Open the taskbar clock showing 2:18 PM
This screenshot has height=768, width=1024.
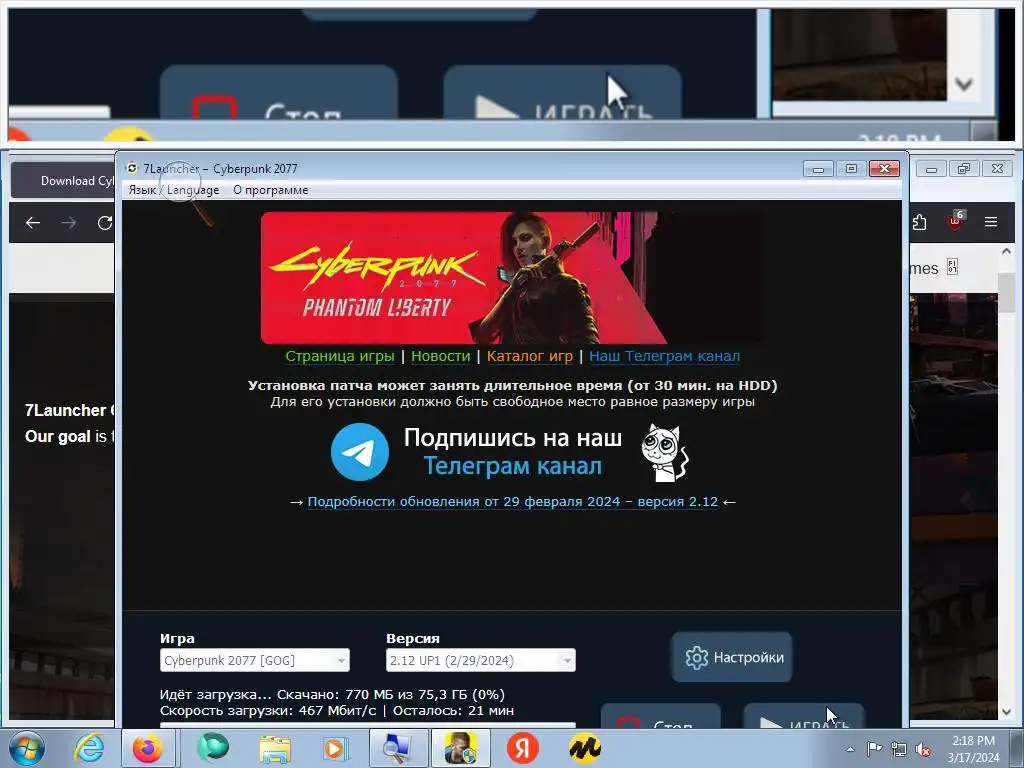click(973, 749)
